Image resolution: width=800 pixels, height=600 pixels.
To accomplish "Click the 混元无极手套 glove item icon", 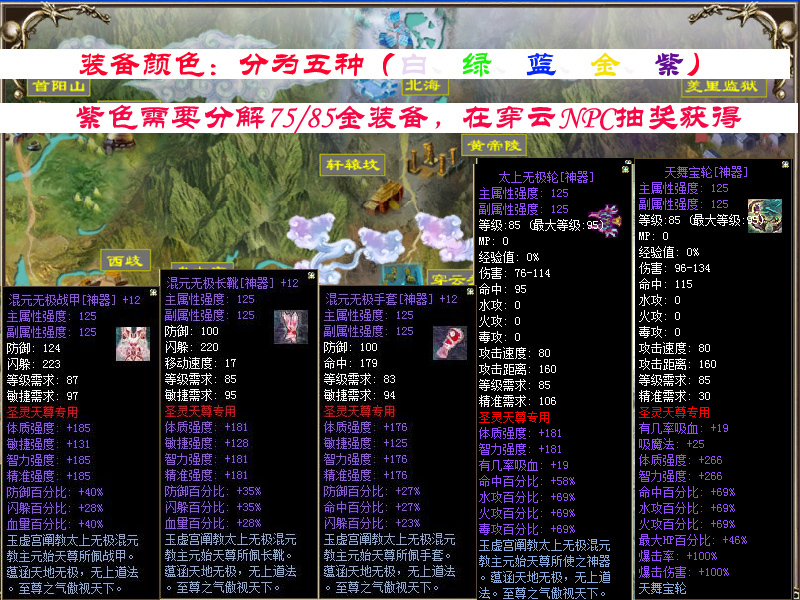I will tap(449, 343).
